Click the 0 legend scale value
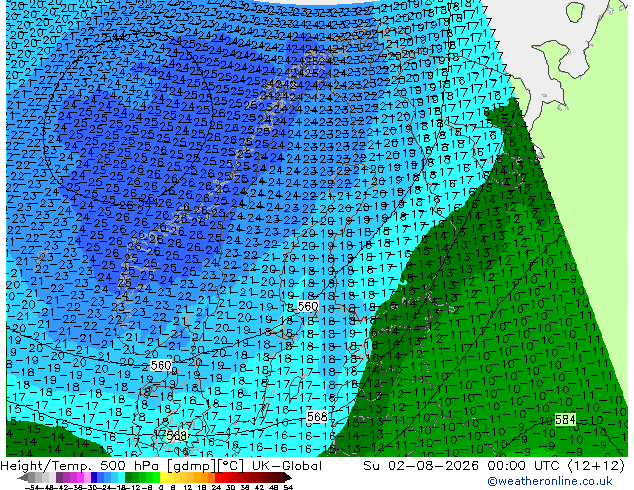 [161, 487]
